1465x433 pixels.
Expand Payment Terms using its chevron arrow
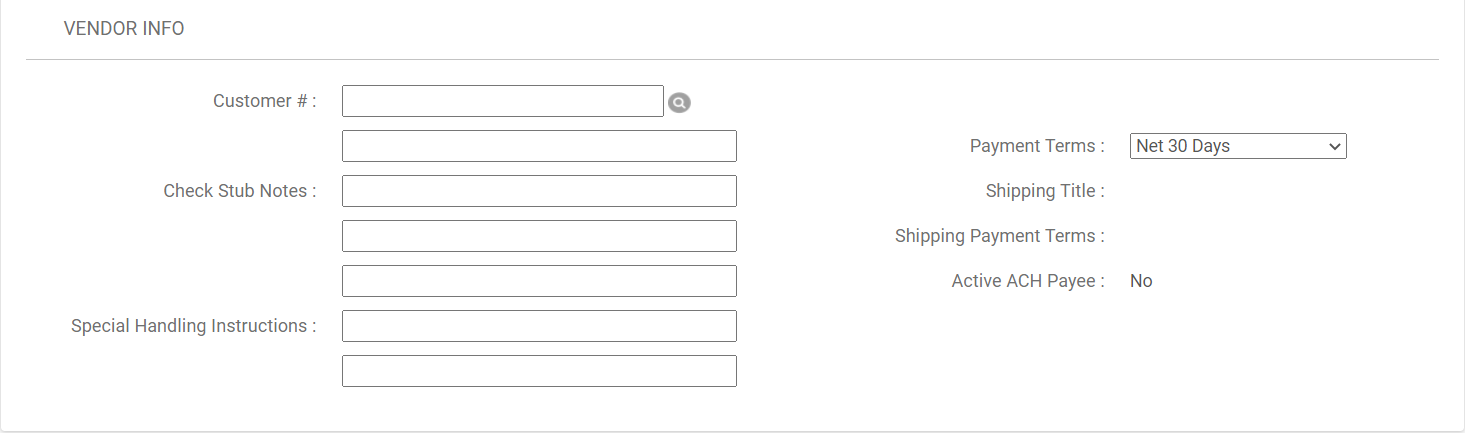pos(1334,146)
